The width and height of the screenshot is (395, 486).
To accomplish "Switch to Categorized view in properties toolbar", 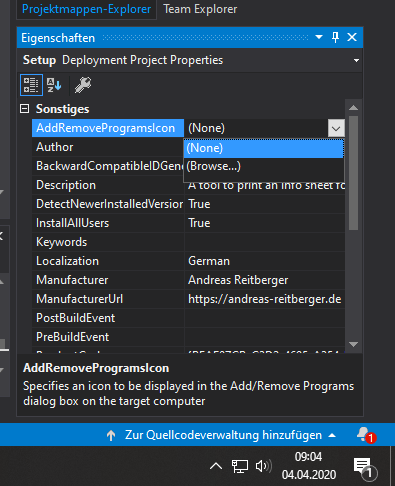I will [31, 85].
